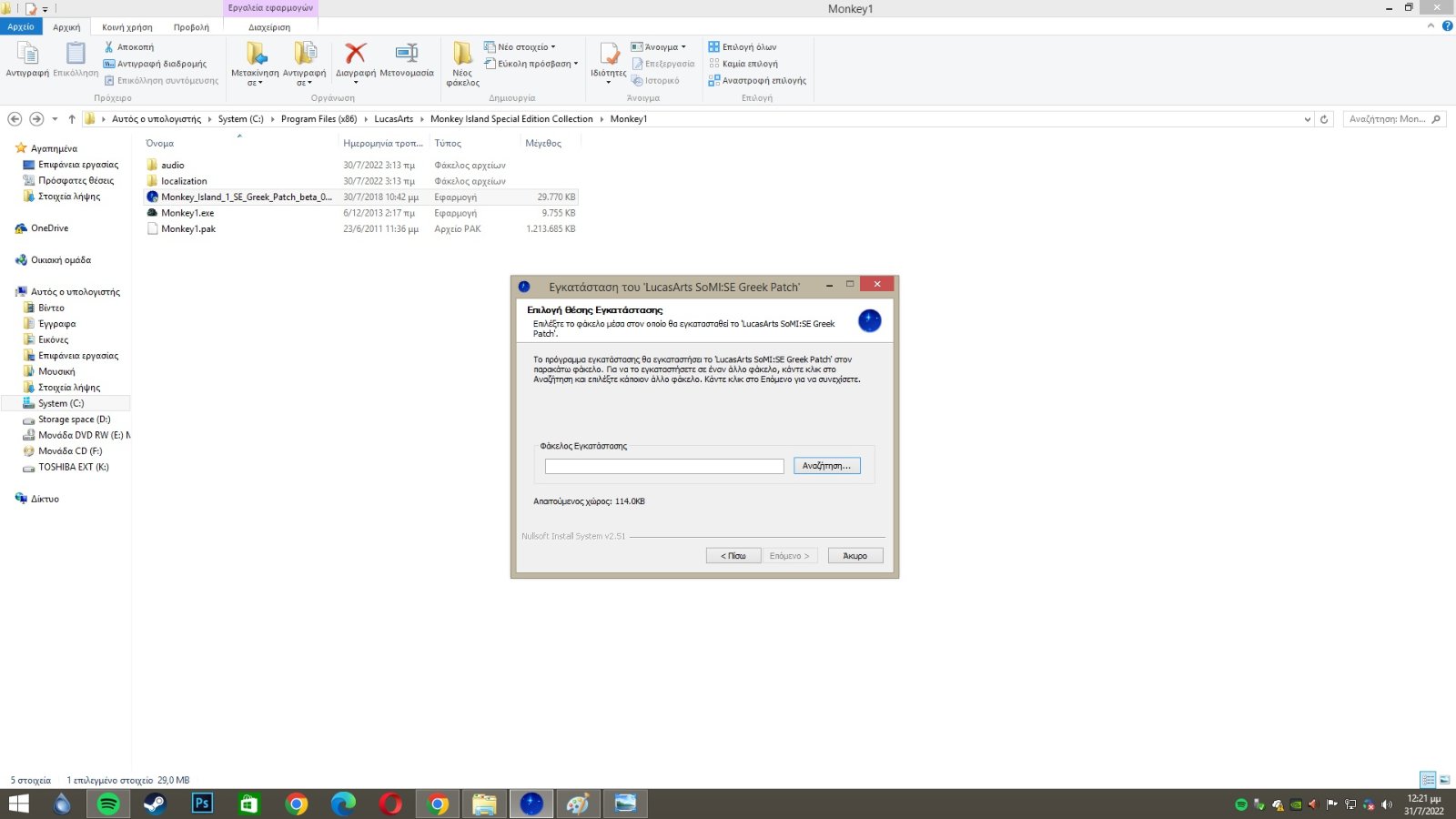Click the Αναζήτηση... browse button
The height and width of the screenshot is (819, 1456).
[x=826, y=466]
